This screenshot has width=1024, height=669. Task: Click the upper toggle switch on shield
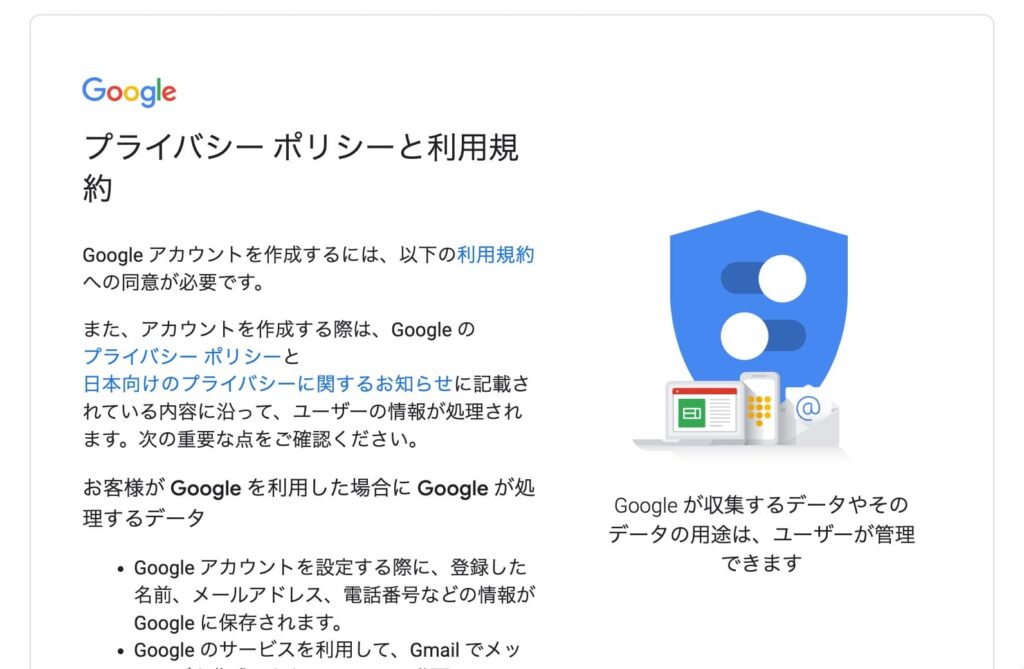(x=763, y=278)
